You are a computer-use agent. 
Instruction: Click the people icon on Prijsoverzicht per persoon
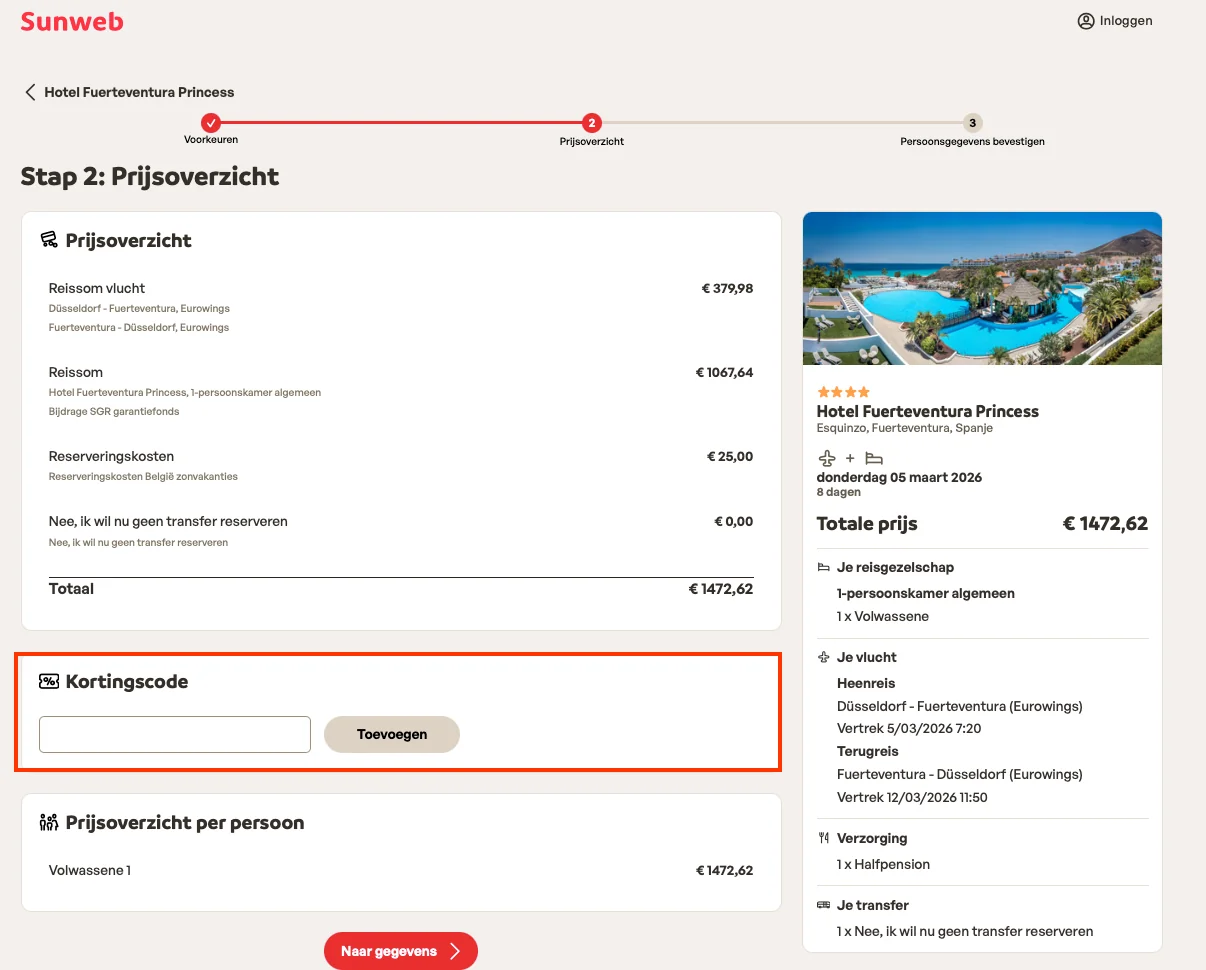[48, 823]
